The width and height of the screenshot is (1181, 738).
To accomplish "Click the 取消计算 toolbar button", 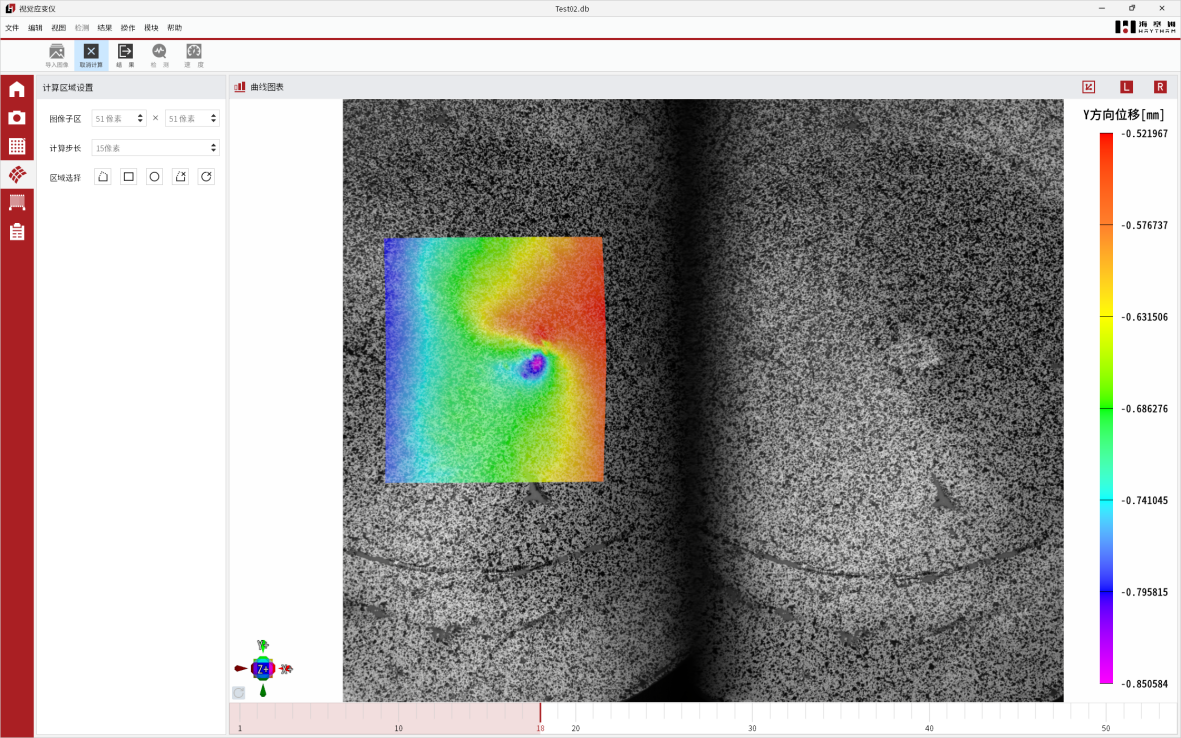I will point(91,55).
